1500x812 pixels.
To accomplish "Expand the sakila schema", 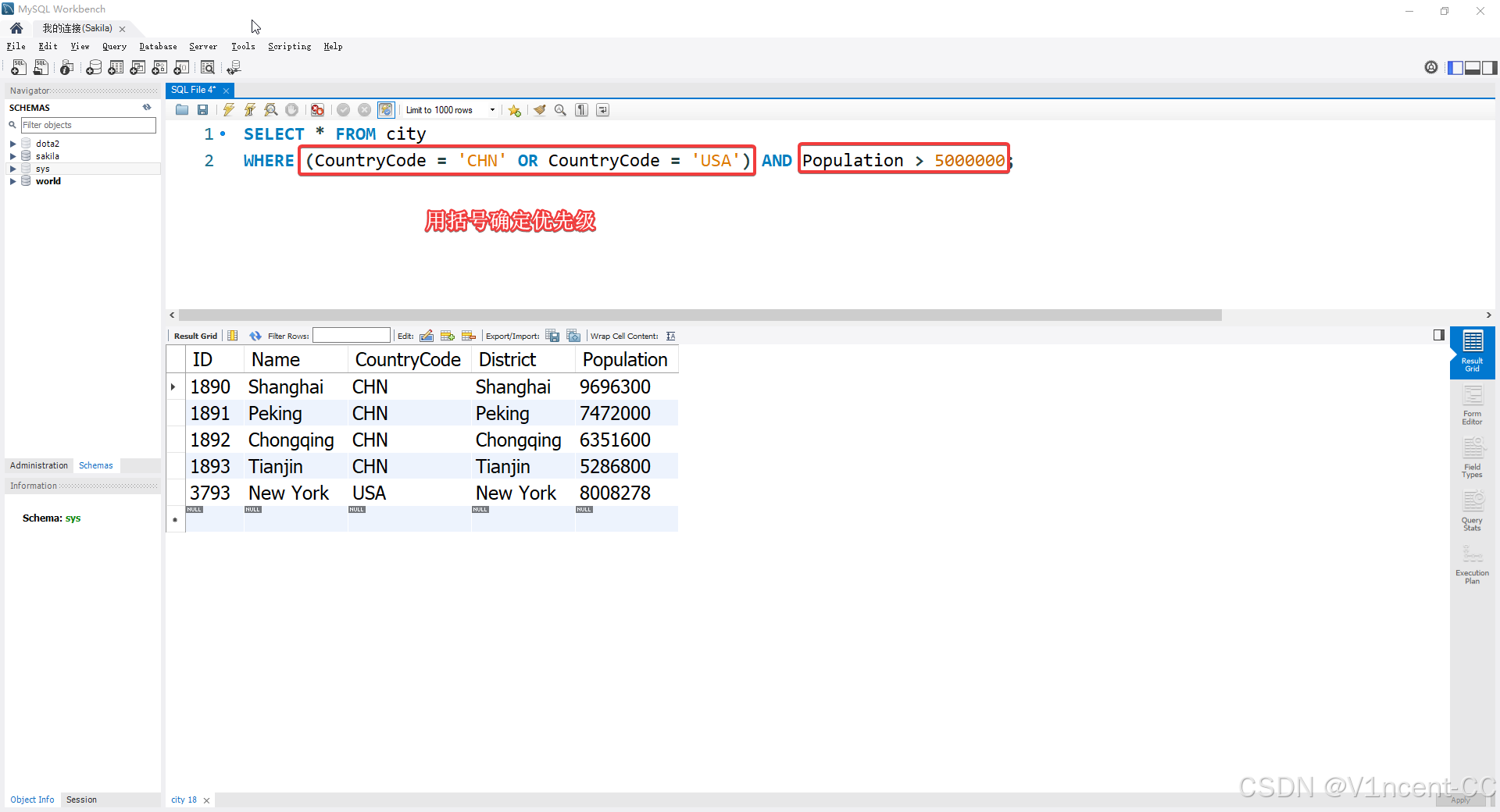I will (12, 156).
